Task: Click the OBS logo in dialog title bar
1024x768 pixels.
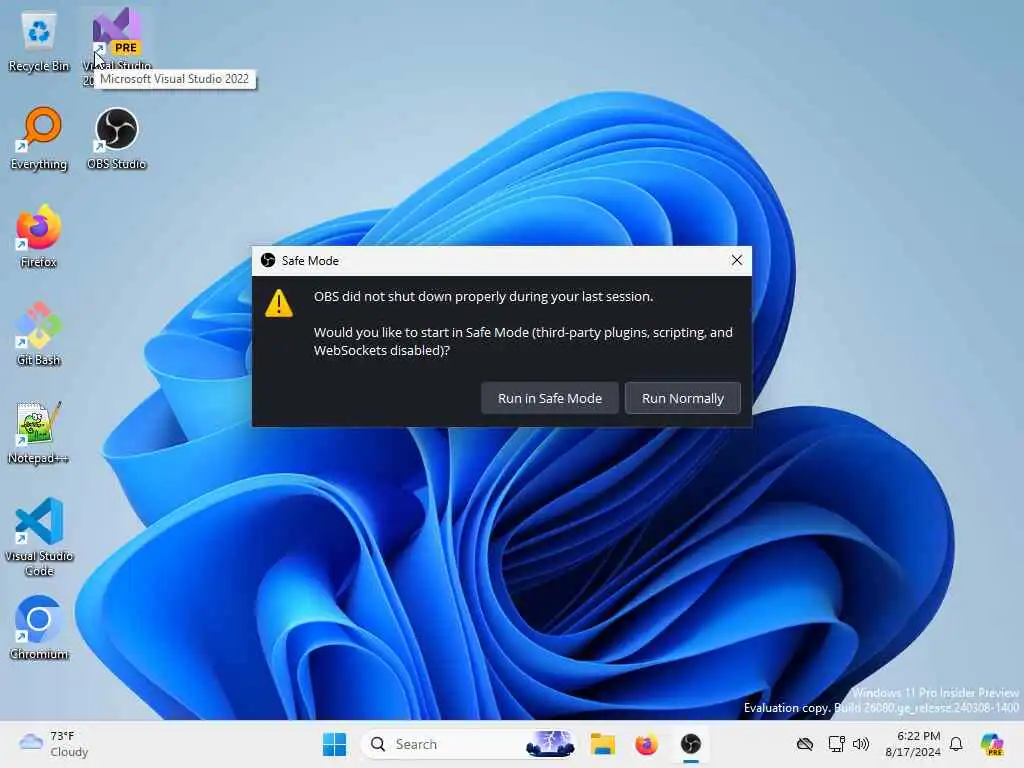Action: pos(268,261)
